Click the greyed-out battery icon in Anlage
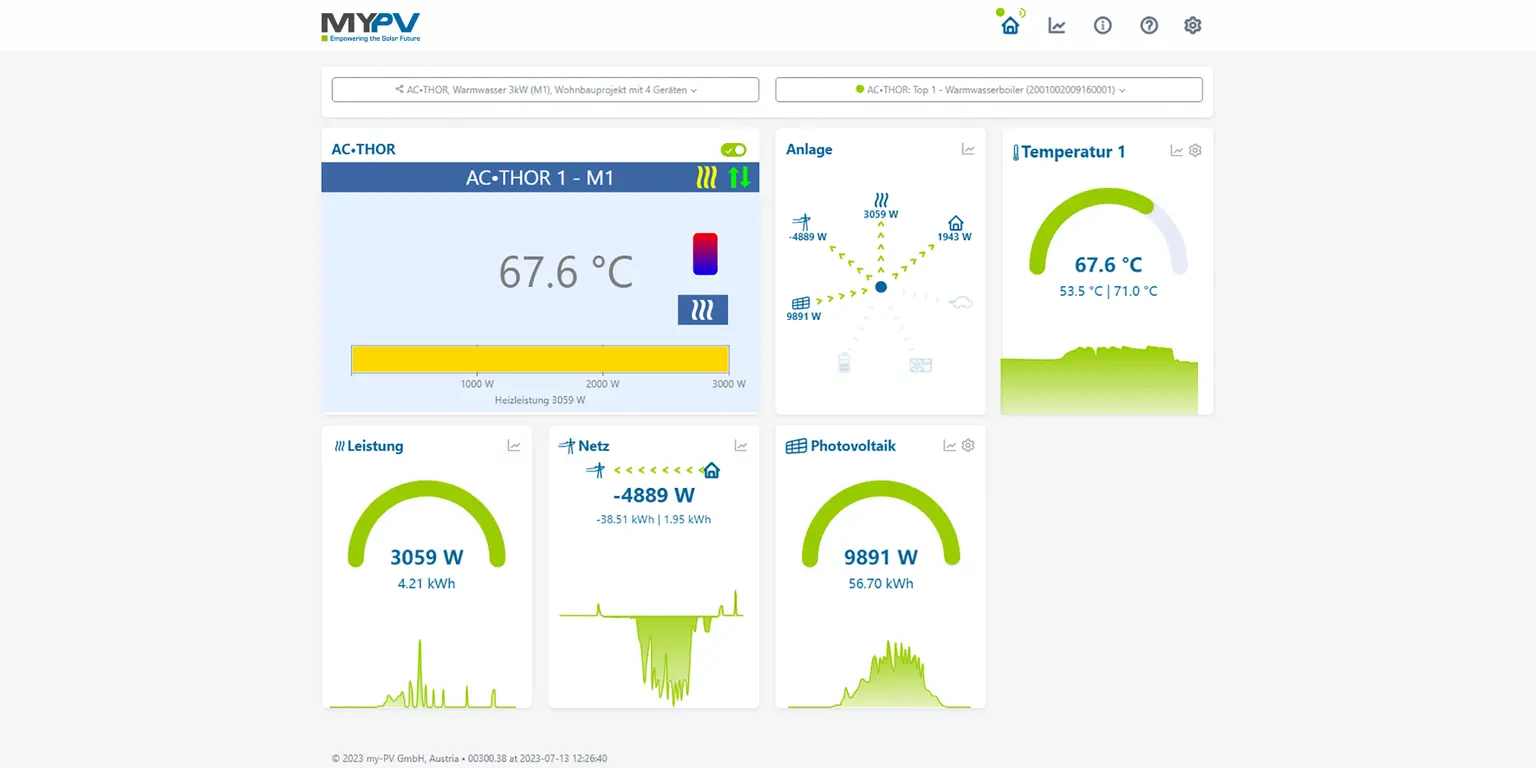Screen dimensions: 1536x768 tap(844, 362)
